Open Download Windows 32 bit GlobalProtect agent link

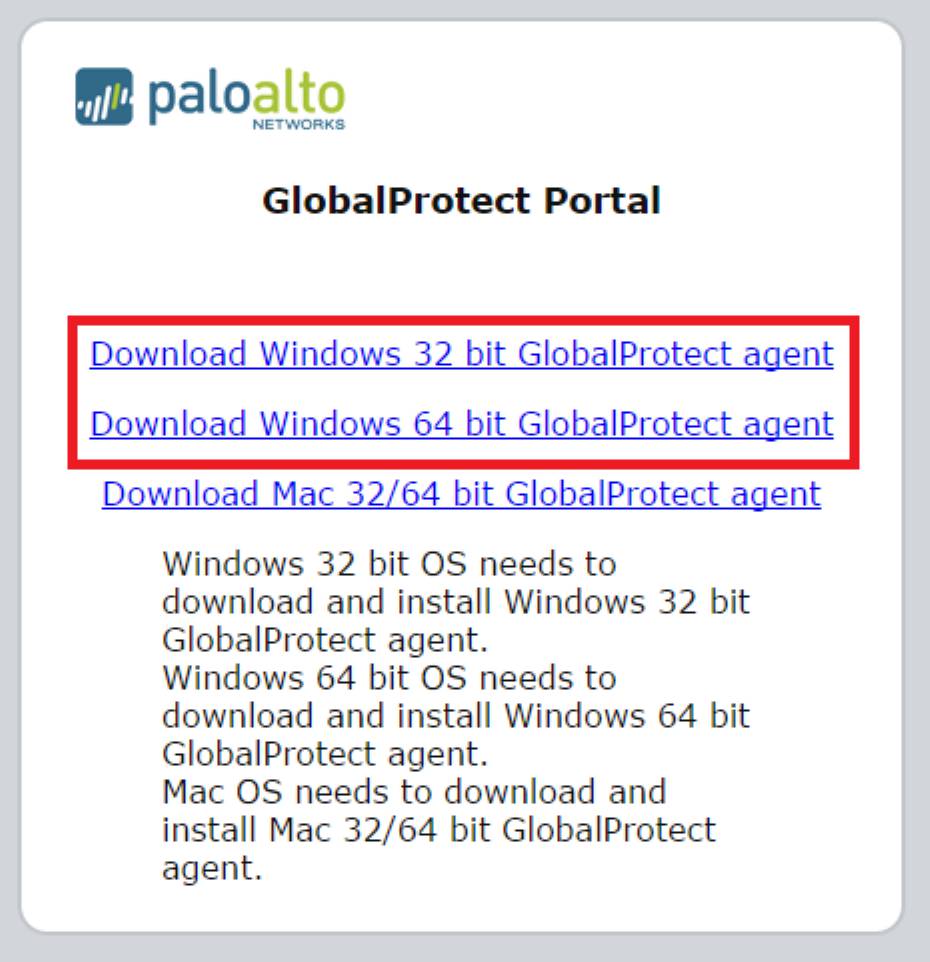(462, 355)
